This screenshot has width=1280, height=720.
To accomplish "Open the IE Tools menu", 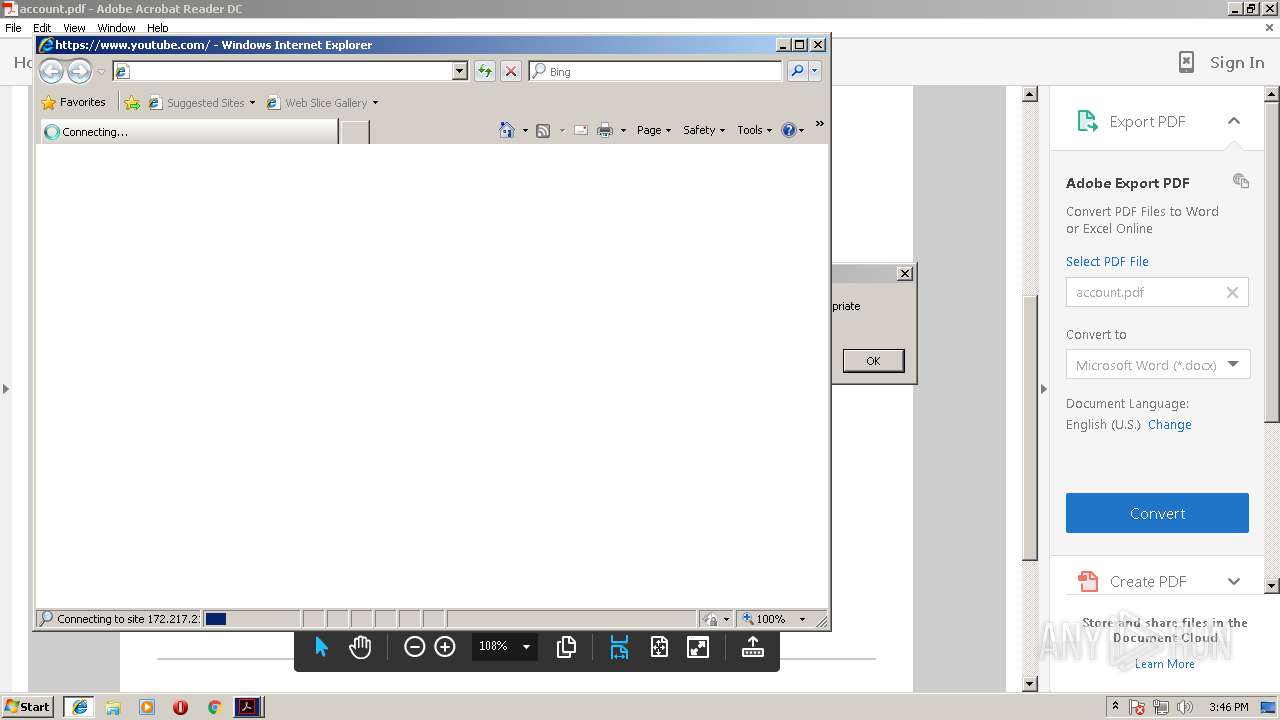I will pos(755,130).
